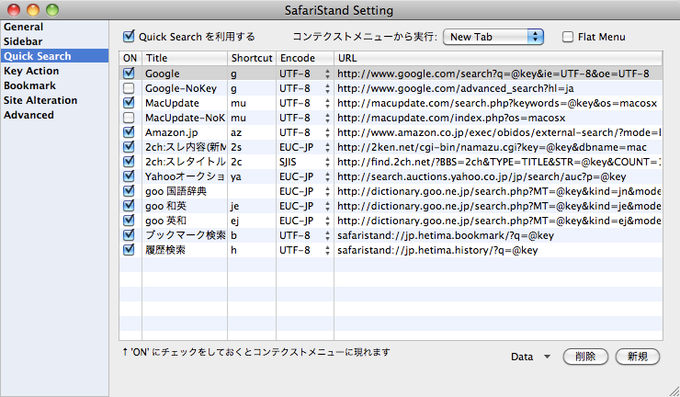Select the Amazon.jp title cell
Viewport: 680px width, 397px height.
[x=185, y=132]
